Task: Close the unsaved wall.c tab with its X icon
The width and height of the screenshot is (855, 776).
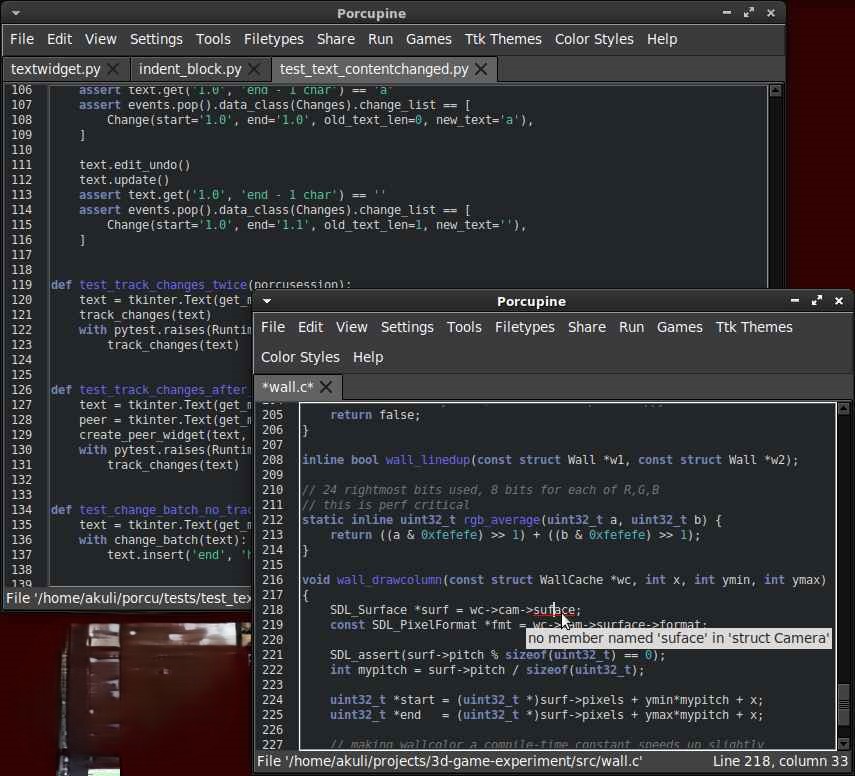Action: point(326,387)
